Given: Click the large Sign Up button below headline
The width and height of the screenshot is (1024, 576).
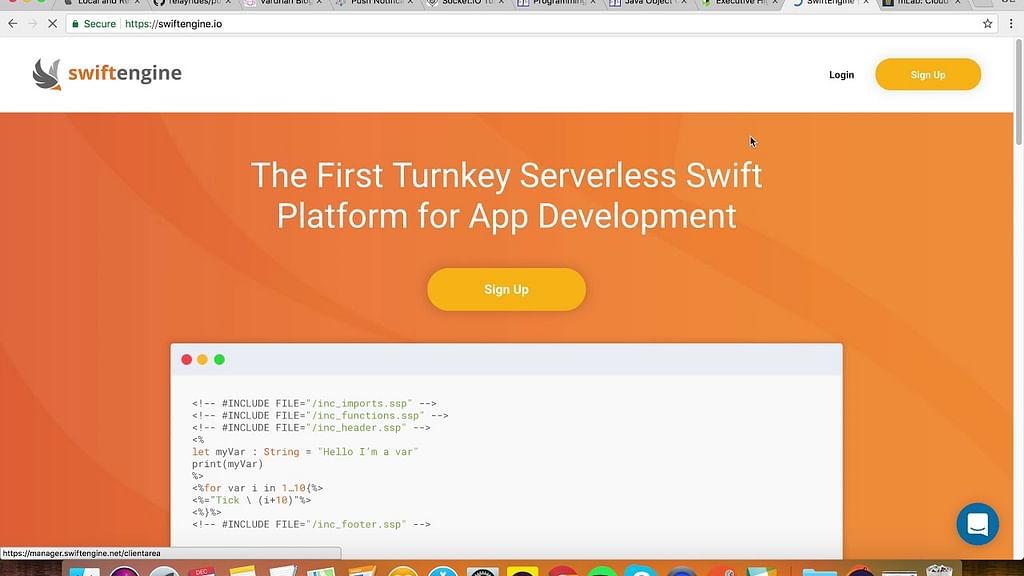Looking at the screenshot, I should pos(506,289).
